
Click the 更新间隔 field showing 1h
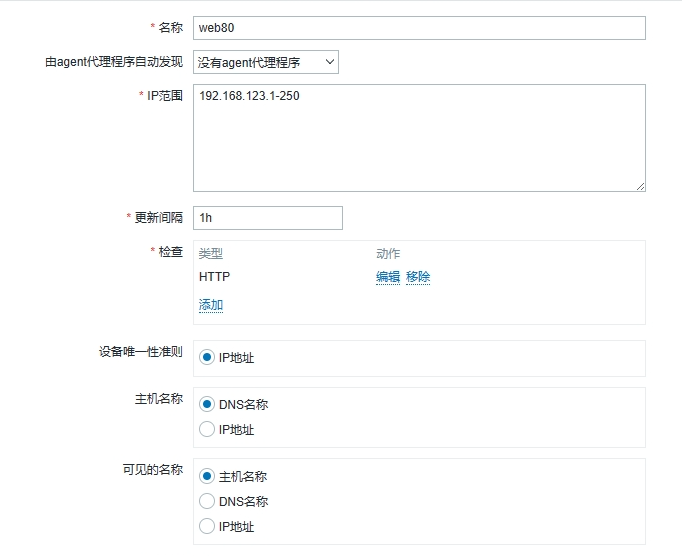click(x=267, y=218)
